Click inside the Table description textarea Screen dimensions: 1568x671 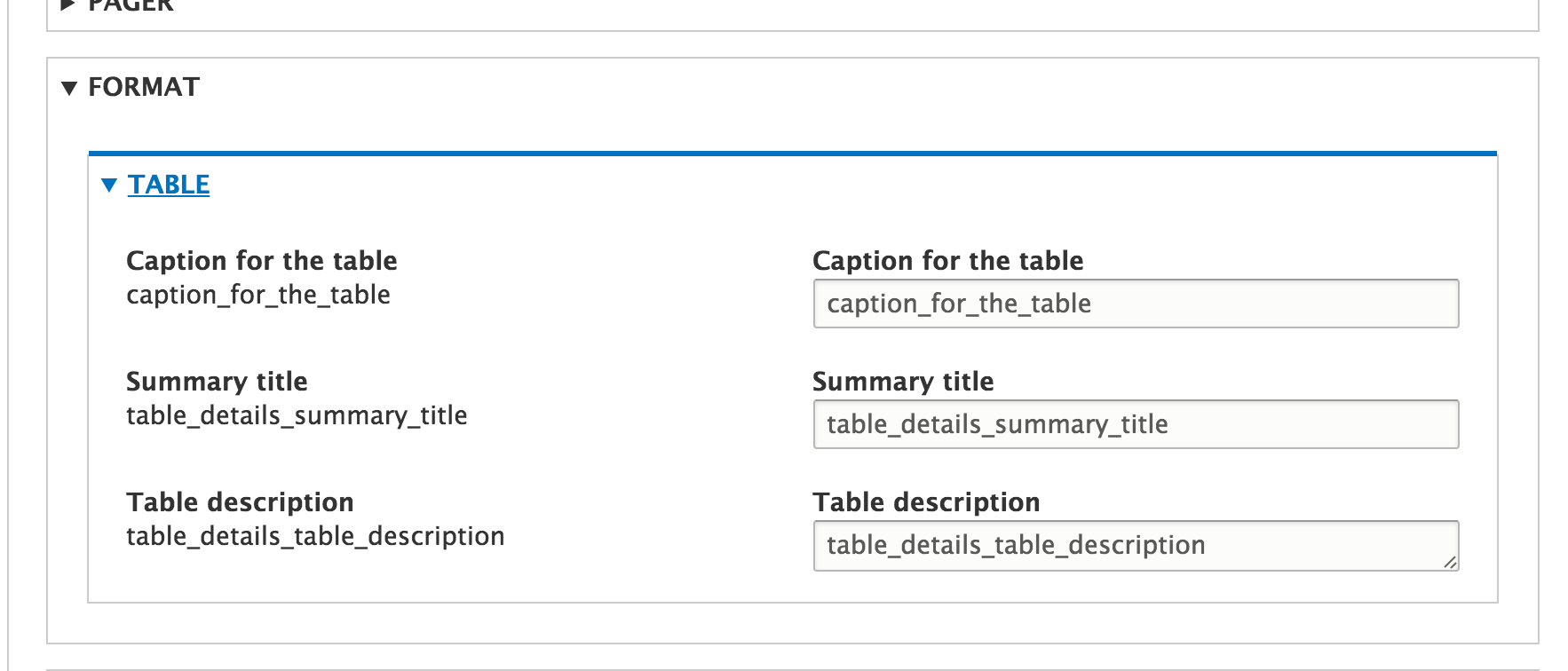(1136, 545)
